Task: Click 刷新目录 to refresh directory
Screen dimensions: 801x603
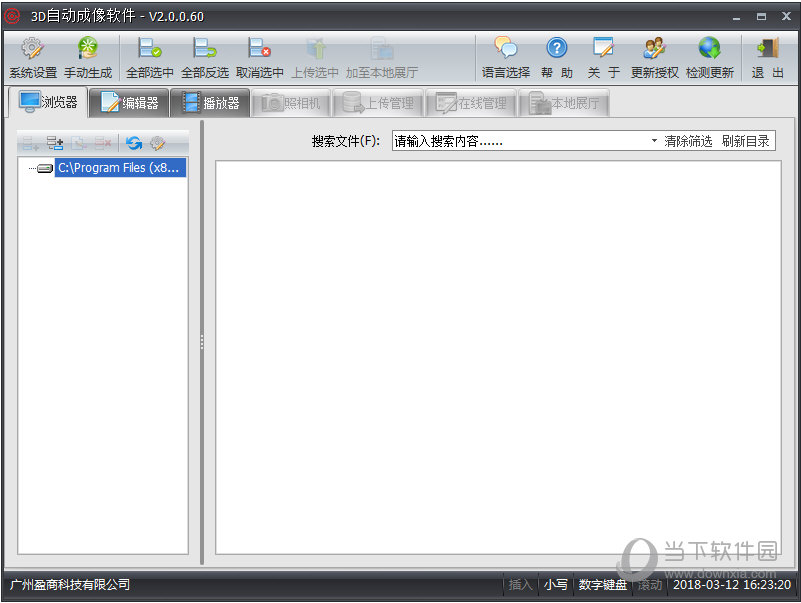Action: [745, 141]
